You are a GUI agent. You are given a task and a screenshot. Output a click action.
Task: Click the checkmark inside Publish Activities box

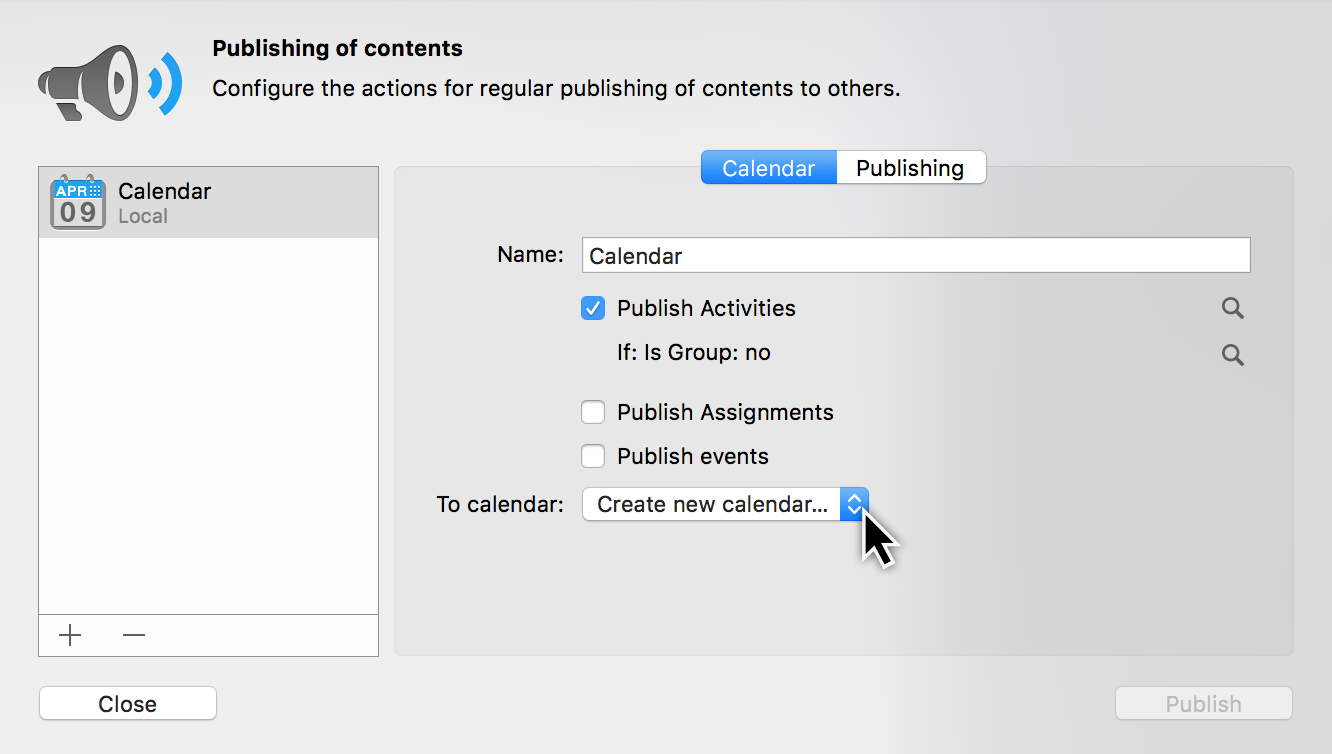[593, 308]
